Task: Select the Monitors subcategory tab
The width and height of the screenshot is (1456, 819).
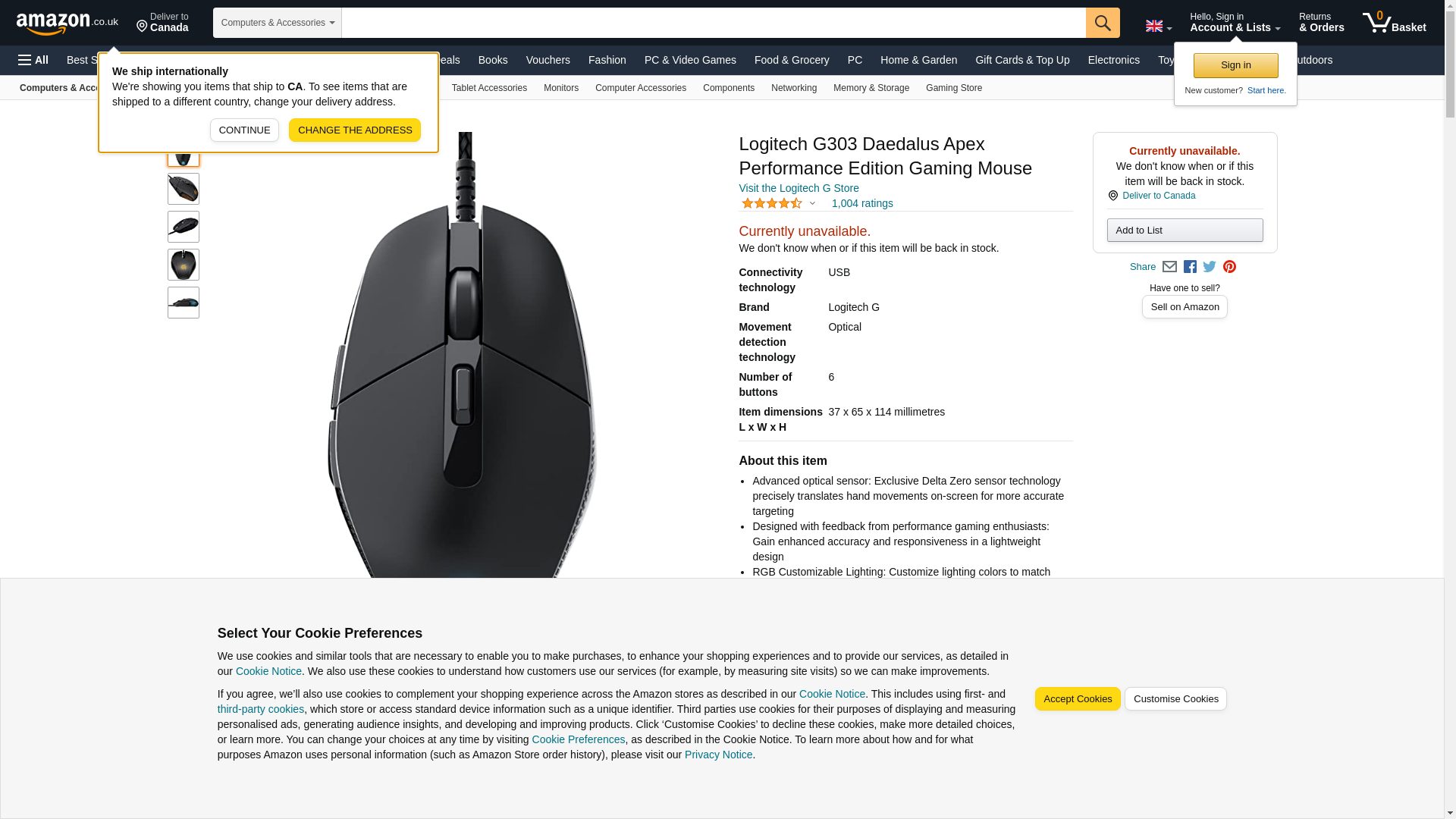Action: [561, 88]
